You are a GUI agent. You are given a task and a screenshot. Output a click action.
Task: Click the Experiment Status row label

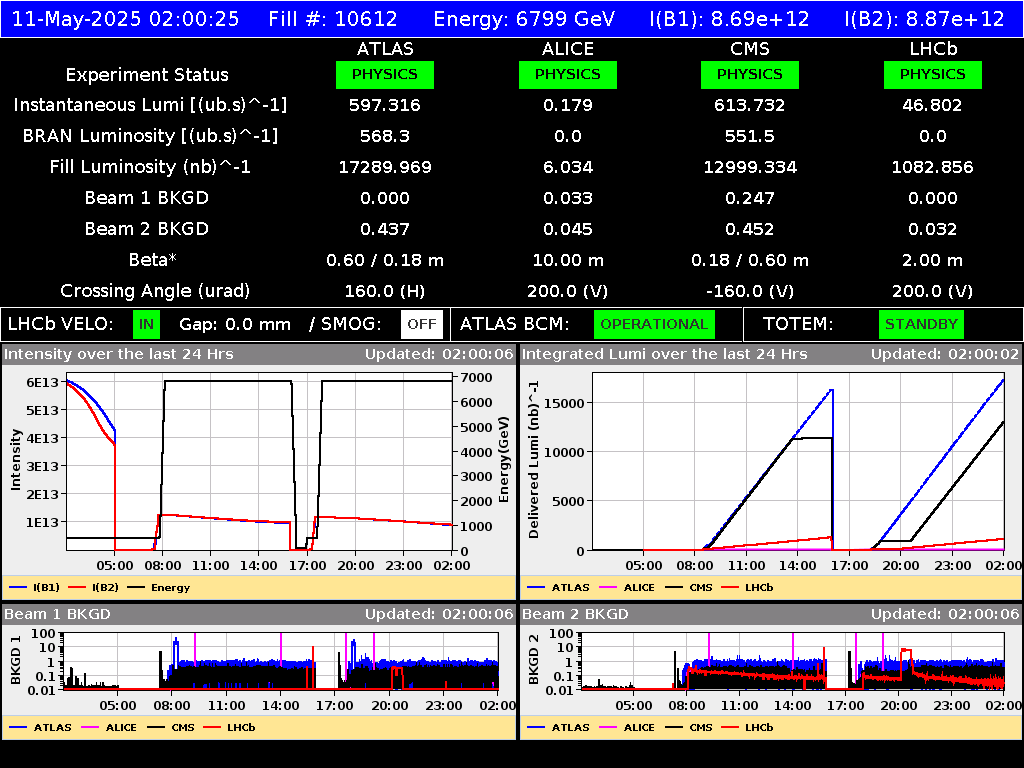(x=147, y=74)
